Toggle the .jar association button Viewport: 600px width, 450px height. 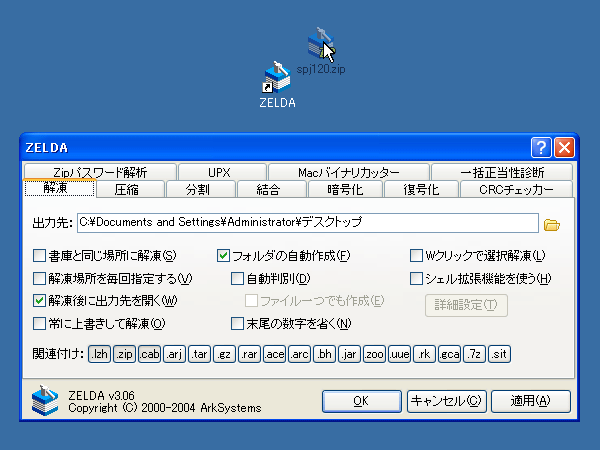coord(349,354)
